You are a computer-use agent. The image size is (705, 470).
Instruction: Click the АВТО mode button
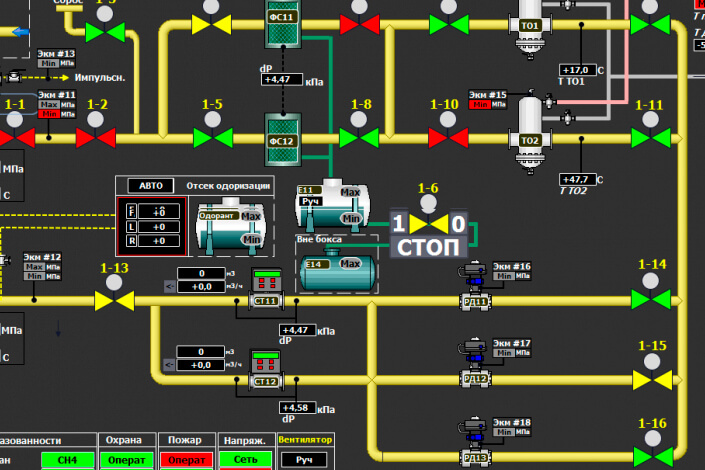(151, 186)
